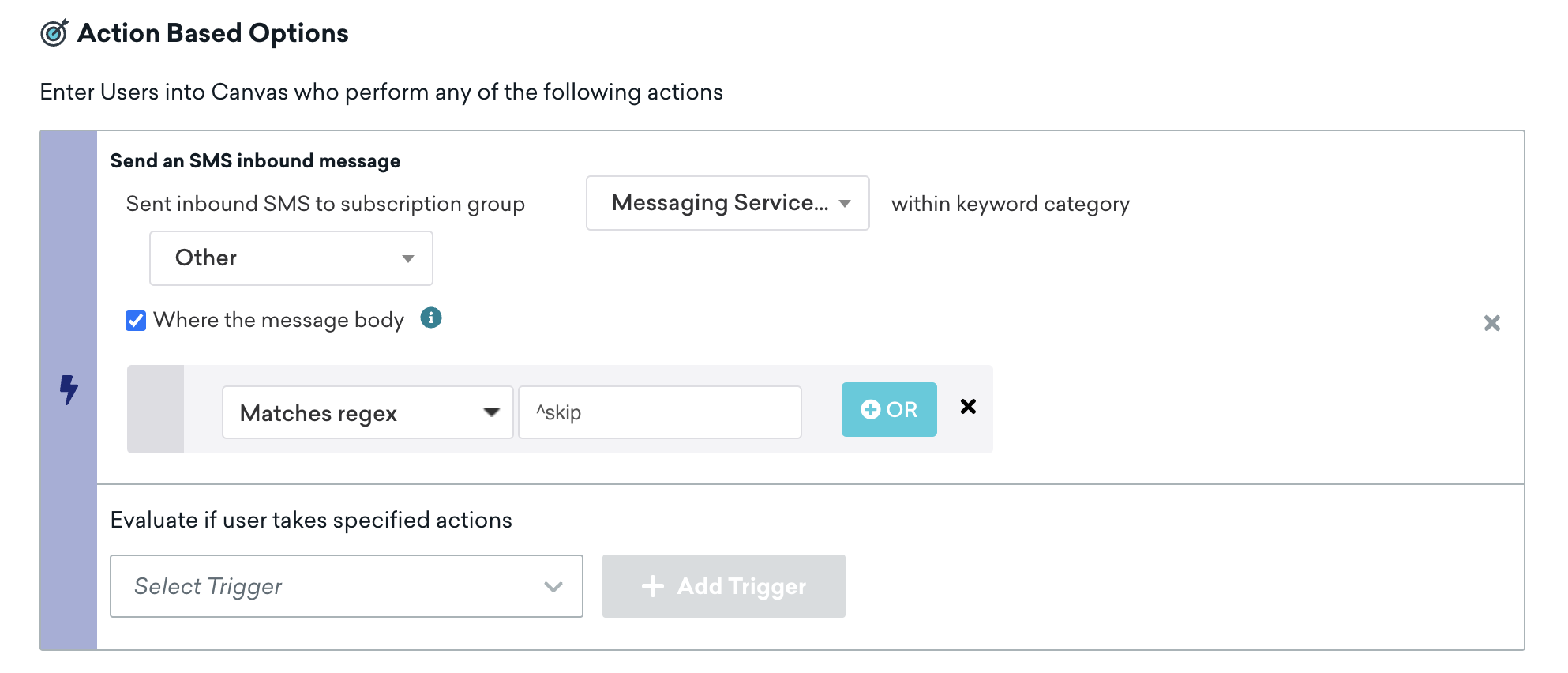
Task: Open the Messaging Service subscription group dropdown
Action: click(727, 203)
